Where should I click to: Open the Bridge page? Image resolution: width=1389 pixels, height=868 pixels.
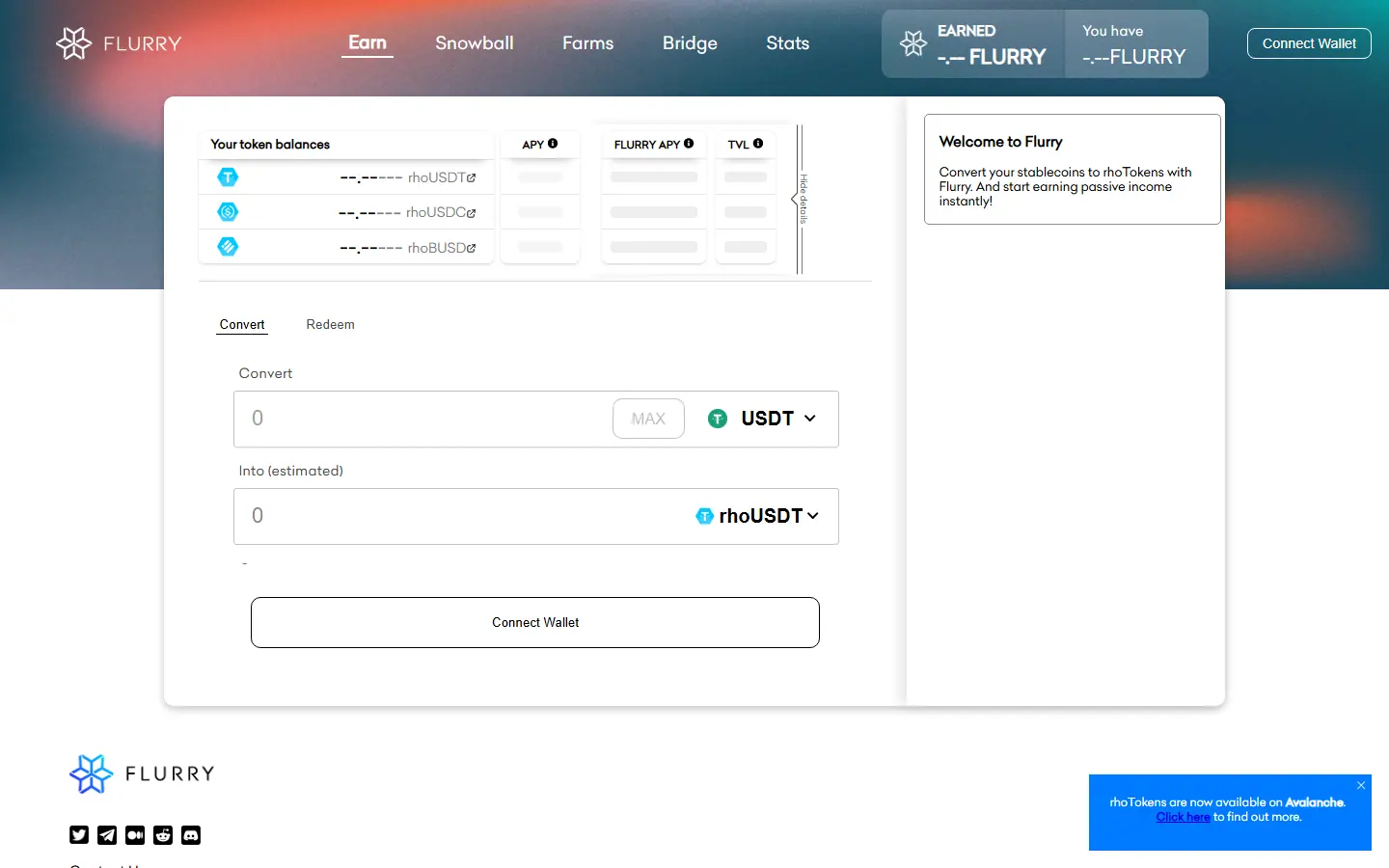pos(690,43)
